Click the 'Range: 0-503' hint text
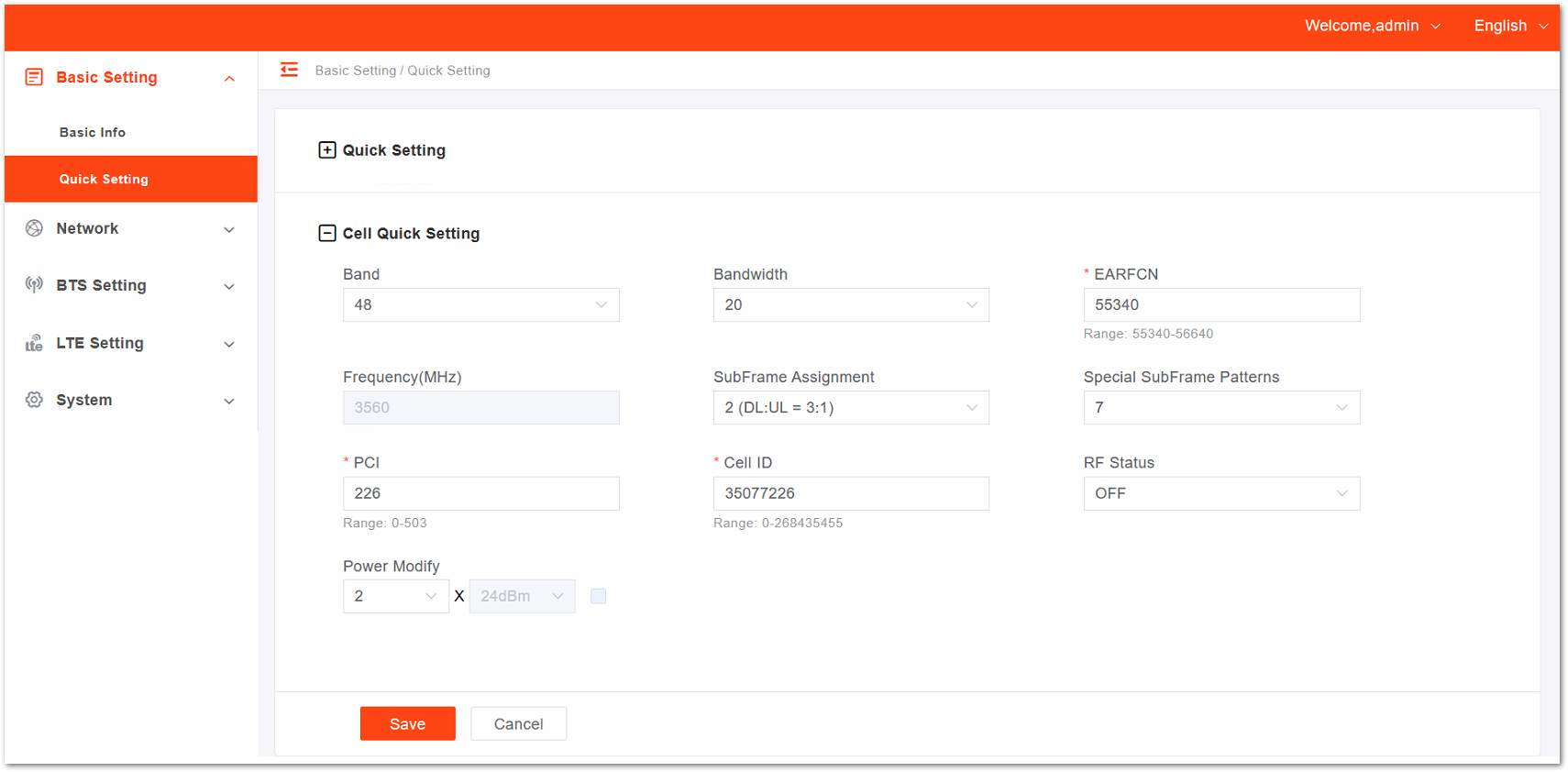1568x772 pixels. click(x=385, y=523)
